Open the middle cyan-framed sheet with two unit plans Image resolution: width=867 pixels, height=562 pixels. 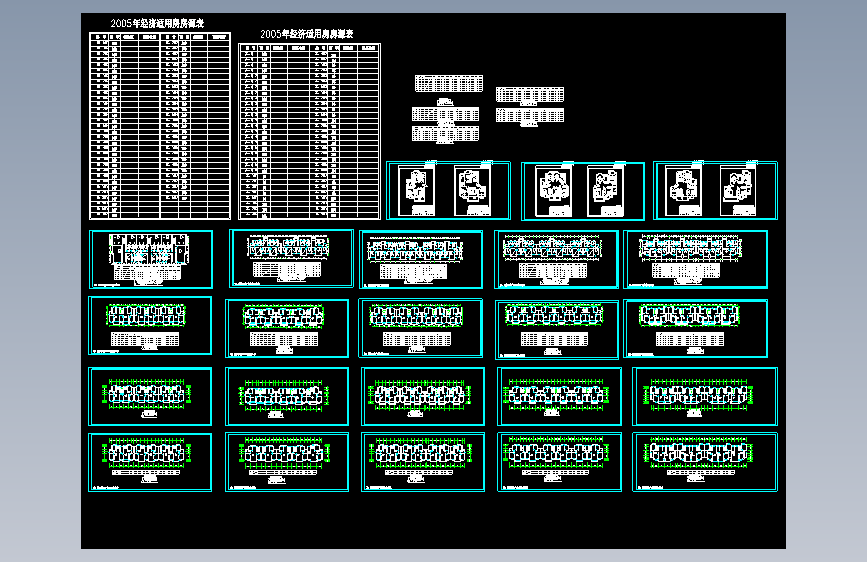[x=583, y=191]
